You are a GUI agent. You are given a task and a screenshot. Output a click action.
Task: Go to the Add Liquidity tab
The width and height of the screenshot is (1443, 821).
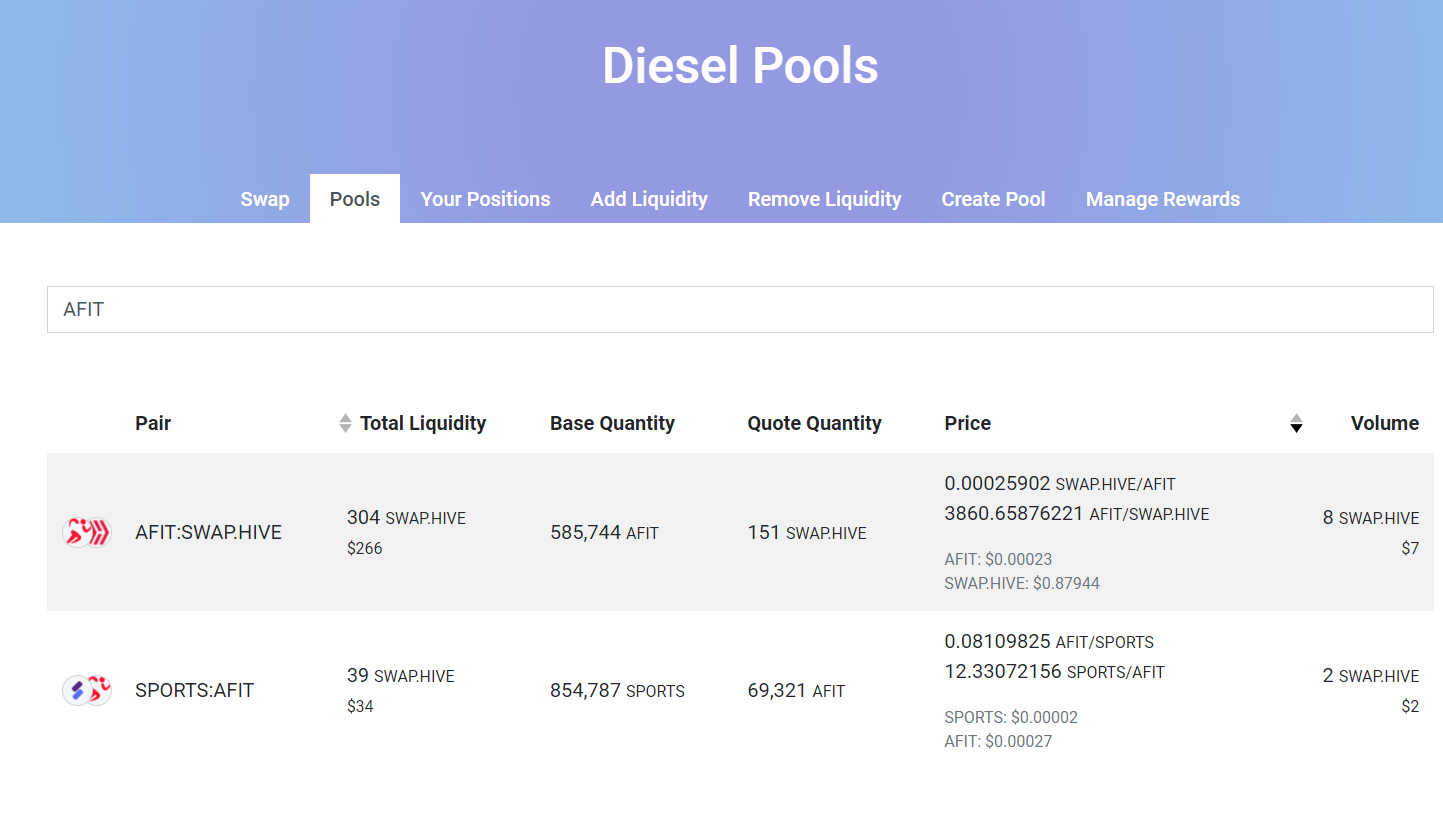tap(649, 199)
